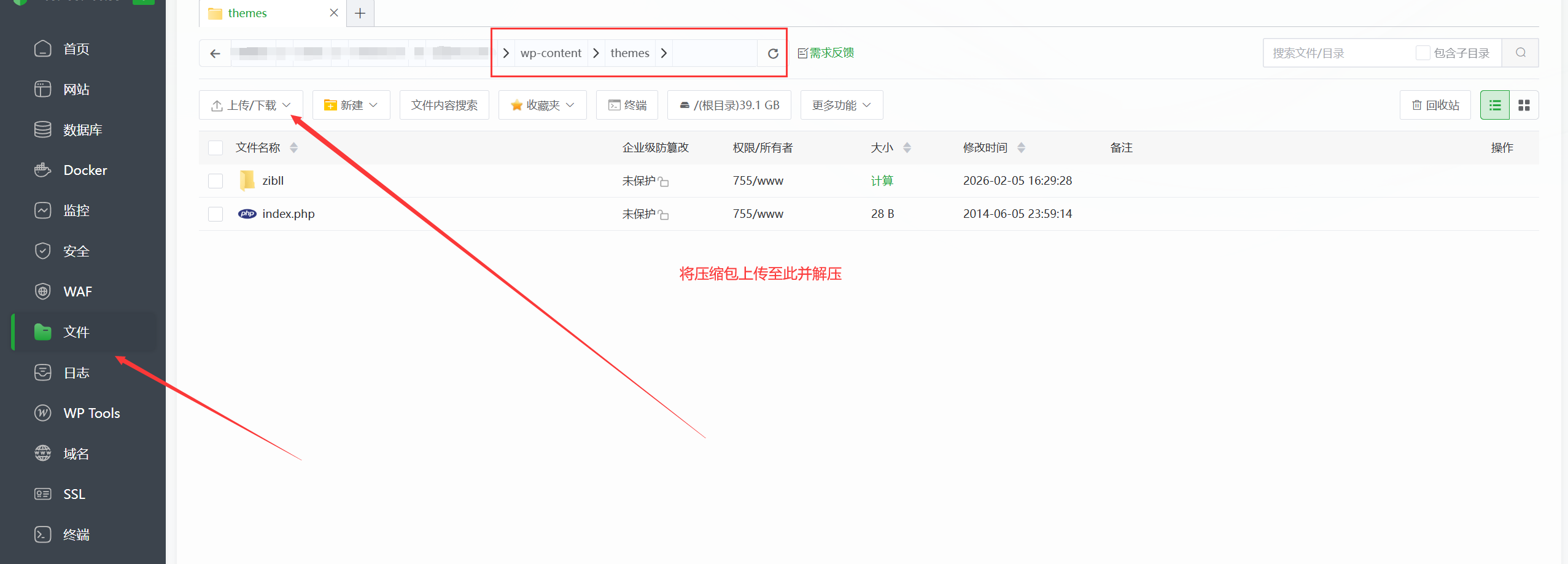The height and width of the screenshot is (564, 1568).
Task: Navigate to wp-content via breadcrumb
Action: pos(550,53)
